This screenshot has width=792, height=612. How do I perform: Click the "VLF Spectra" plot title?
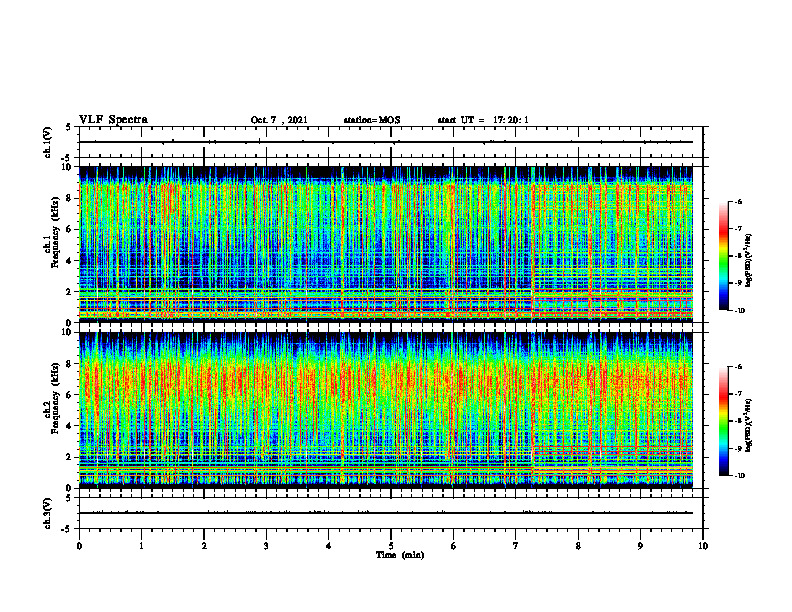pos(113,119)
